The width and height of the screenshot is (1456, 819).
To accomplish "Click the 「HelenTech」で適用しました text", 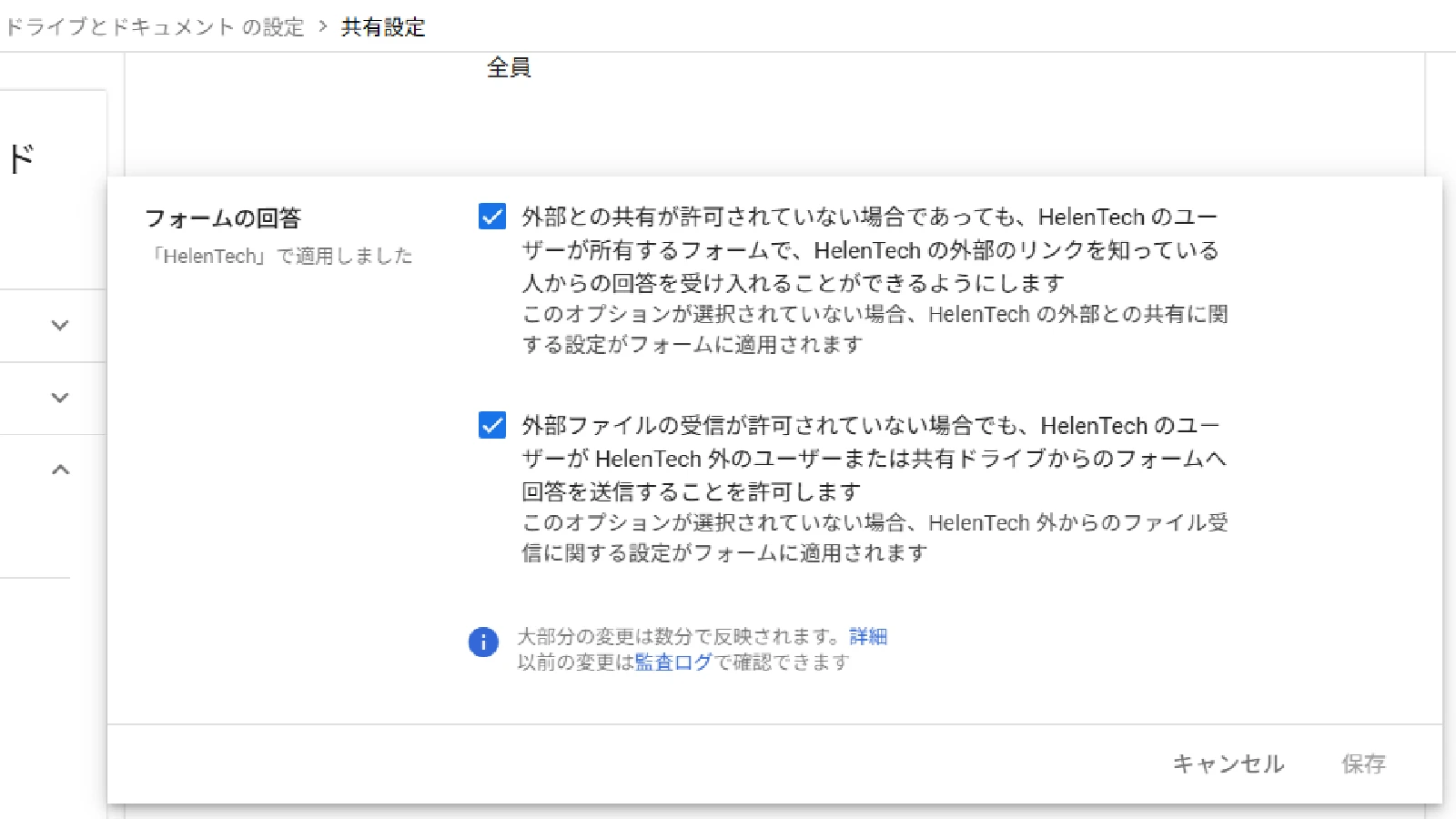I will 282,256.
